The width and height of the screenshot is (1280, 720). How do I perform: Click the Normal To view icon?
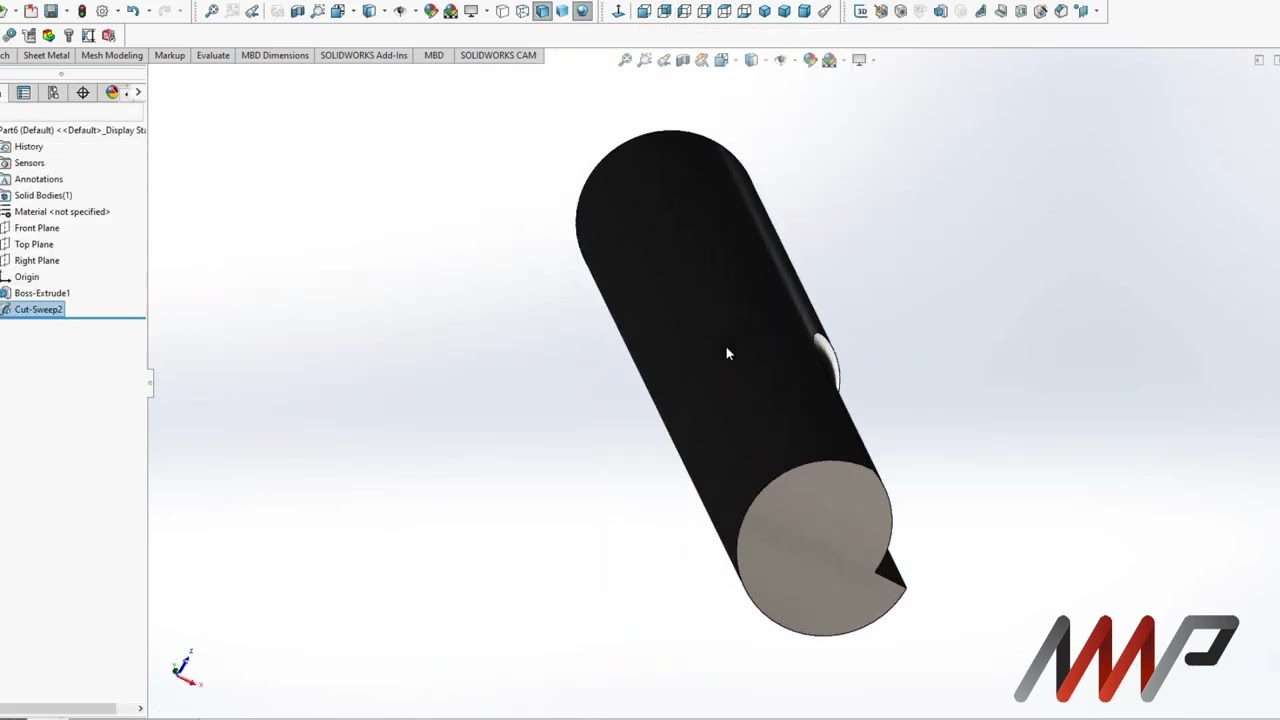point(618,11)
